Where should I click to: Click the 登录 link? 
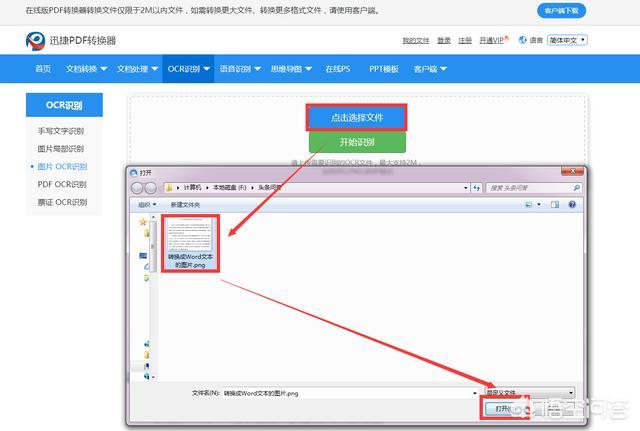click(444, 40)
